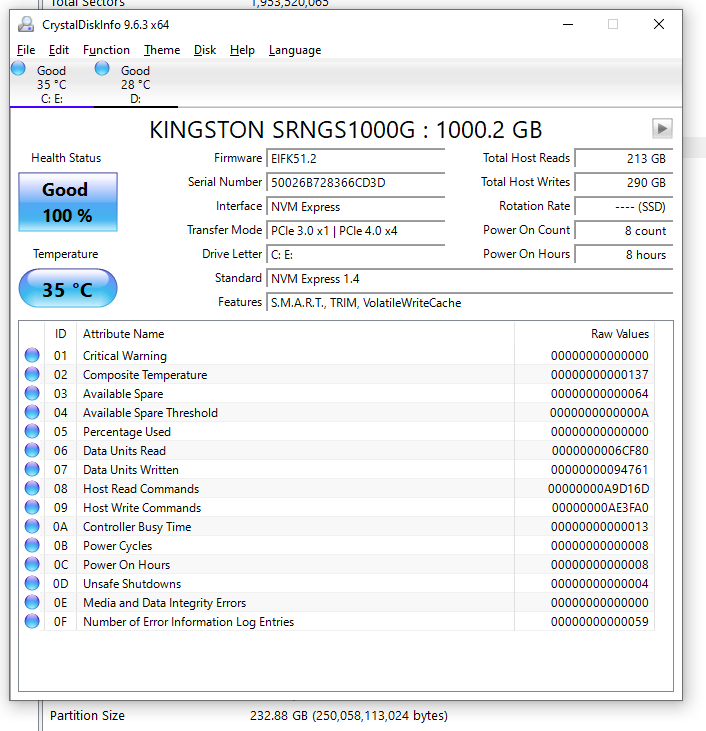Click the status icon for Critical Warning
Image resolution: width=706 pixels, height=731 pixels.
coord(32,355)
